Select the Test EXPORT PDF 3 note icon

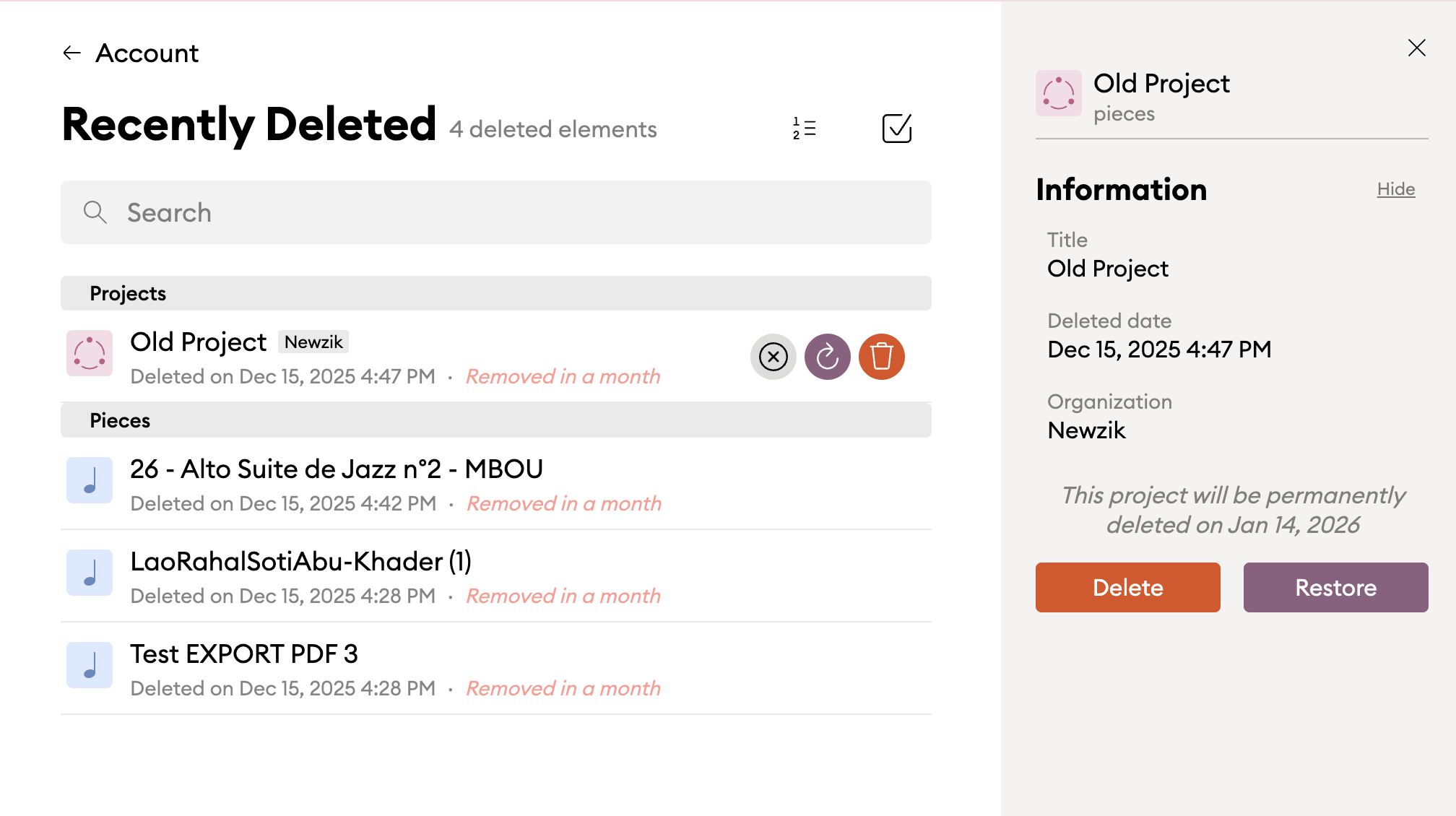[x=90, y=665]
